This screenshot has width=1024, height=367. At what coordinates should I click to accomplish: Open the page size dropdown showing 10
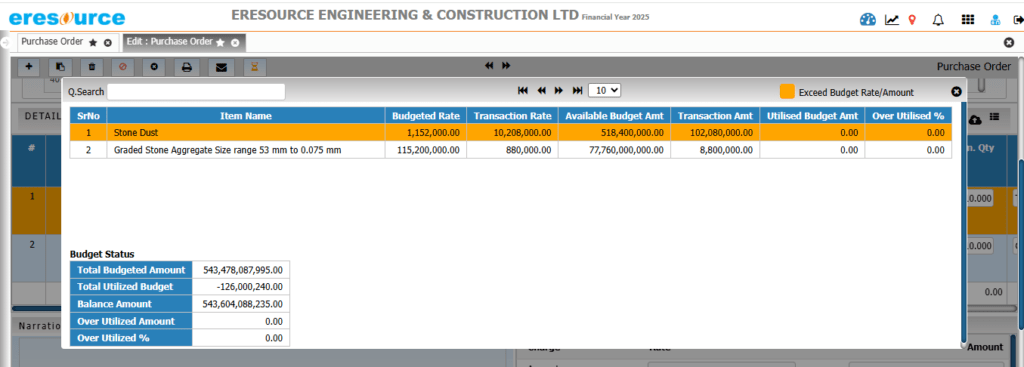pos(605,90)
